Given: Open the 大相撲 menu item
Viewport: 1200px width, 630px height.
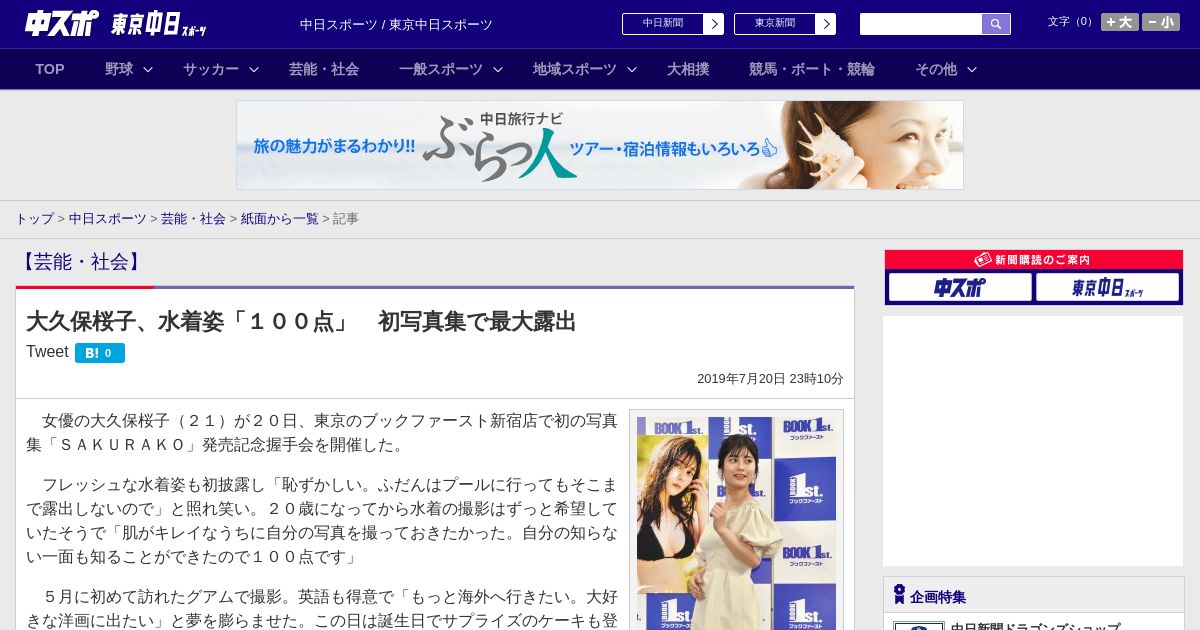Looking at the screenshot, I should 688,69.
